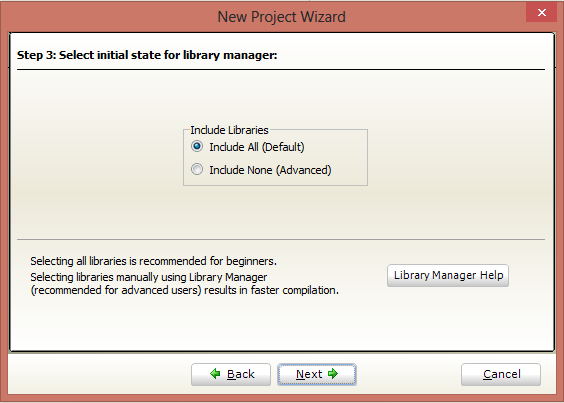
Task: Click the "New Project Wizard" title bar text
Action: pos(281,17)
